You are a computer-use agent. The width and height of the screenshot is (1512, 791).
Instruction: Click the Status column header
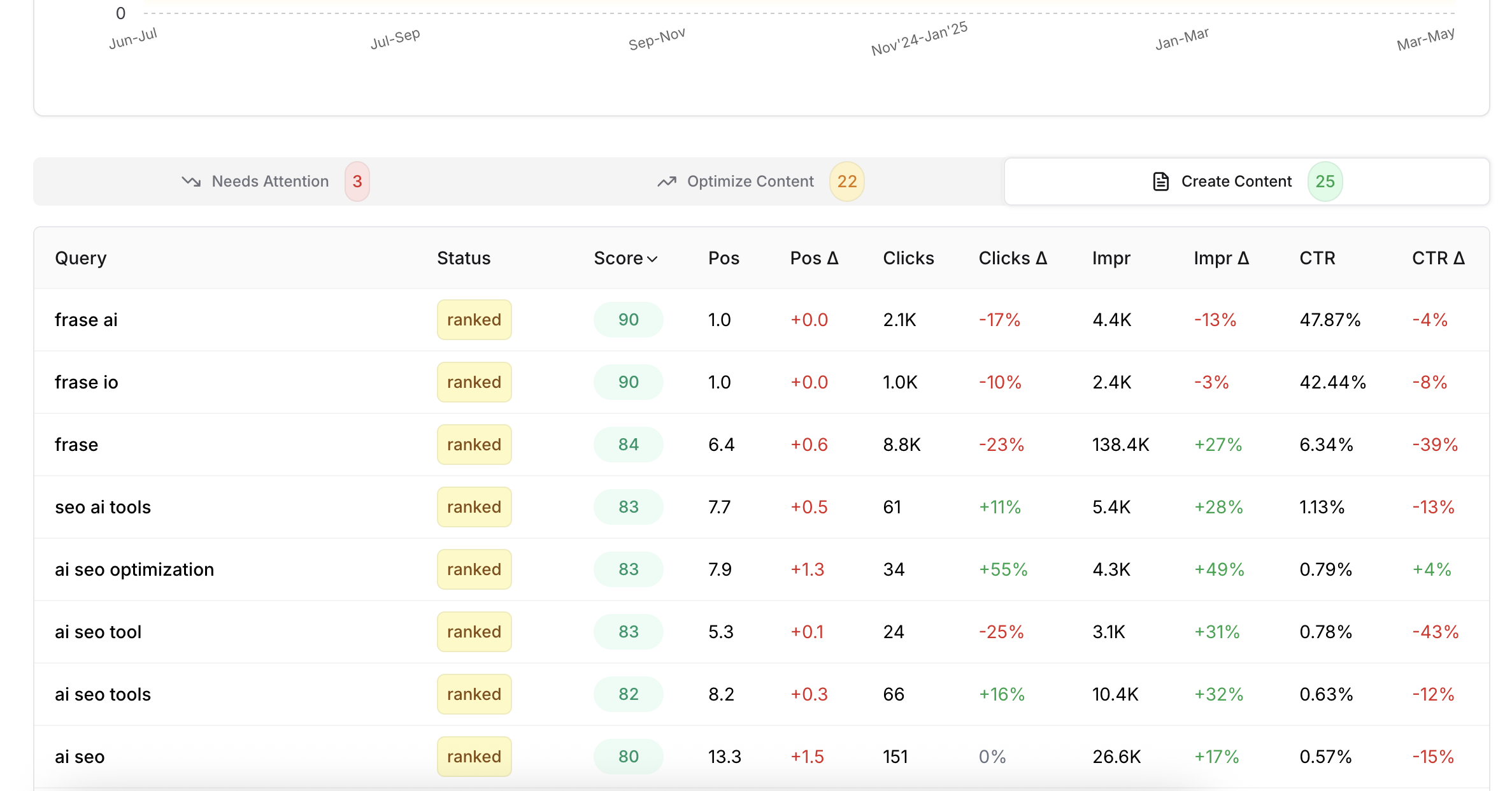click(464, 258)
